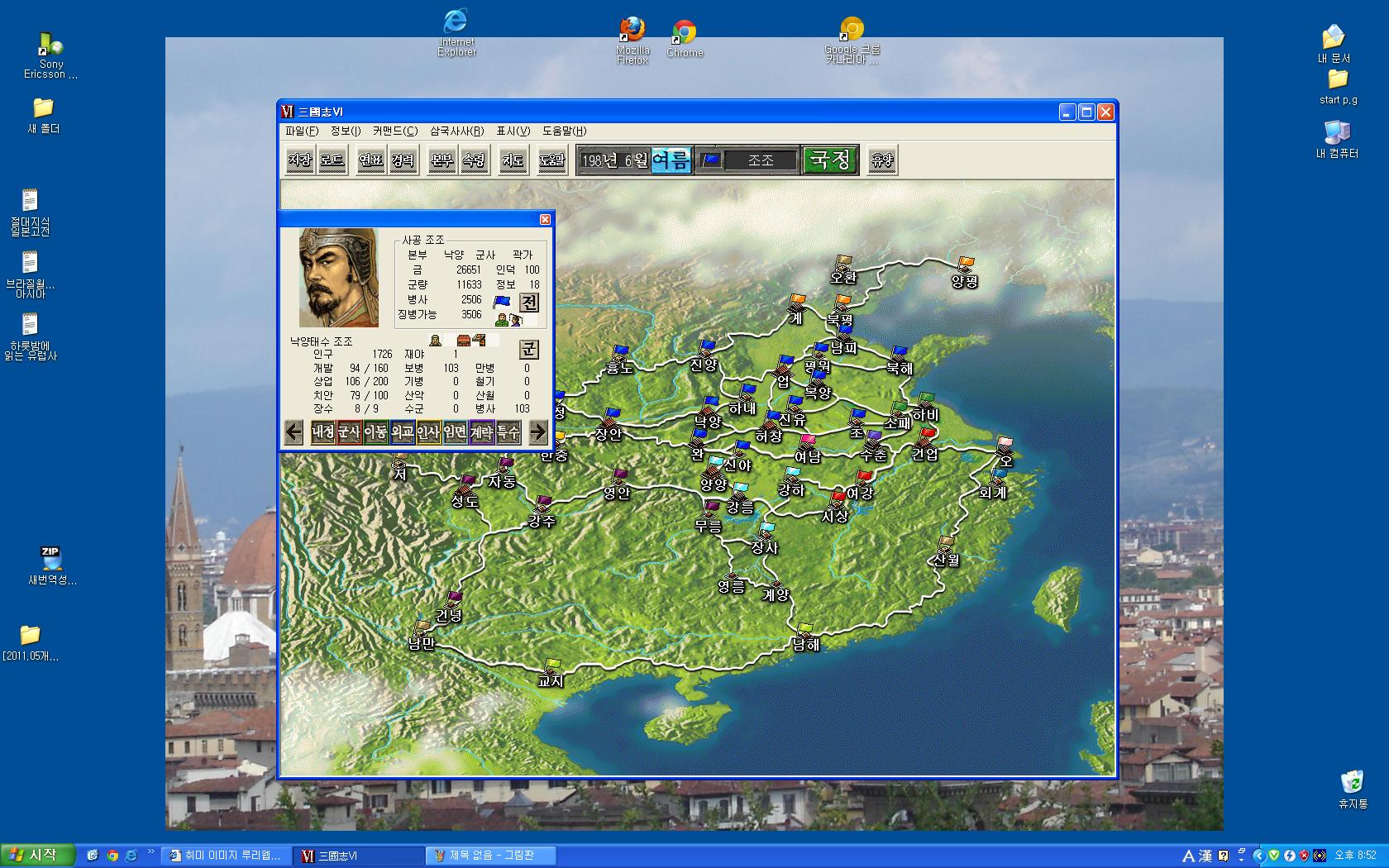This screenshot has width=1389, height=868.
Task: Open the 파일(F) menu
Action: point(301,131)
